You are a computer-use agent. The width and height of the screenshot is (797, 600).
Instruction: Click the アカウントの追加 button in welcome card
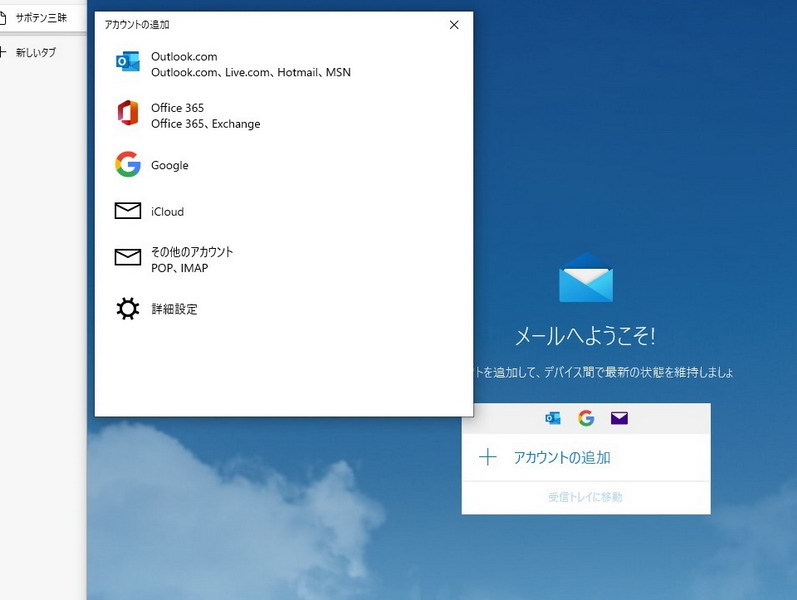586,458
